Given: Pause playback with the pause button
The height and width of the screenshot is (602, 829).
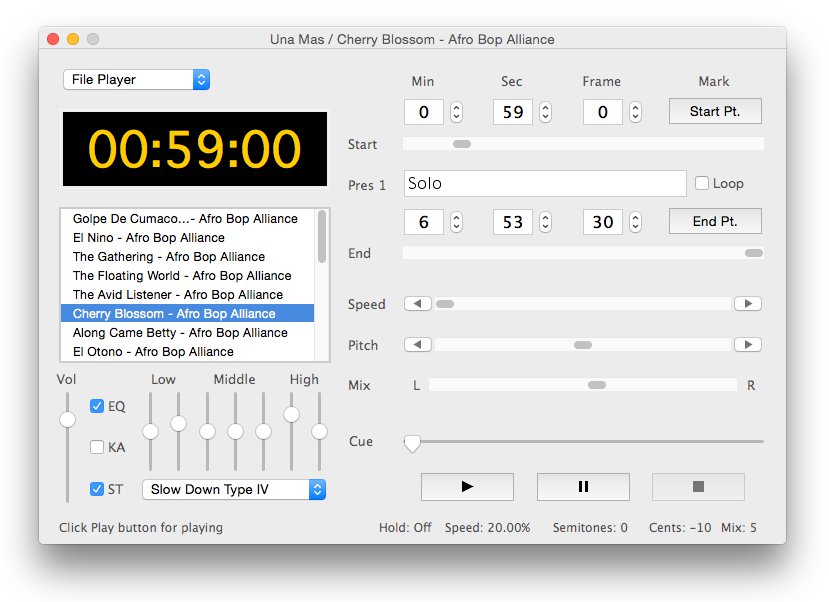Looking at the screenshot, I should coord(583,487).
